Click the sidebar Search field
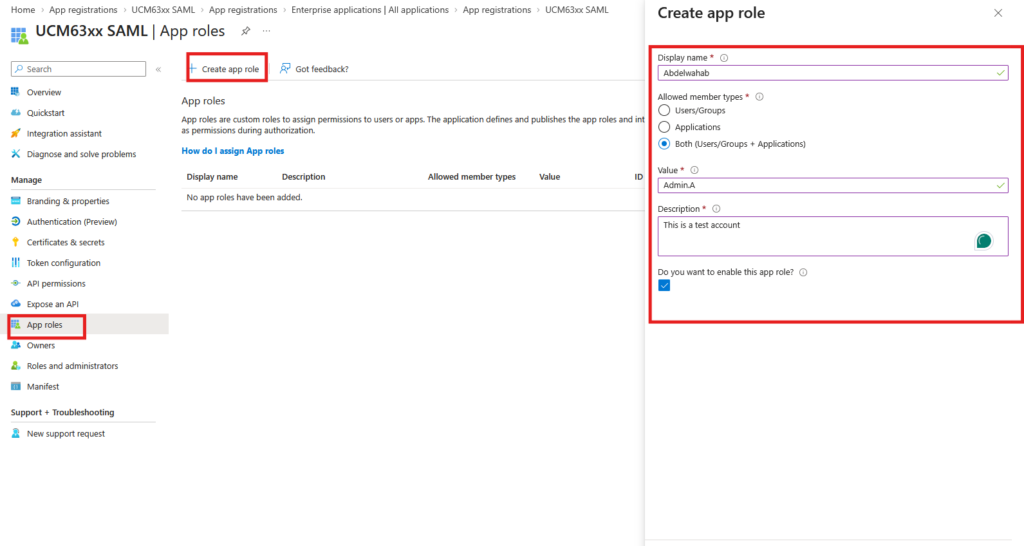 (x=78, y=69)
